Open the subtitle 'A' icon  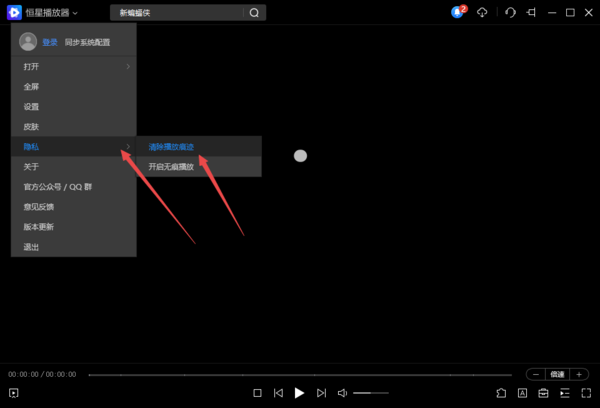point(522,393)
